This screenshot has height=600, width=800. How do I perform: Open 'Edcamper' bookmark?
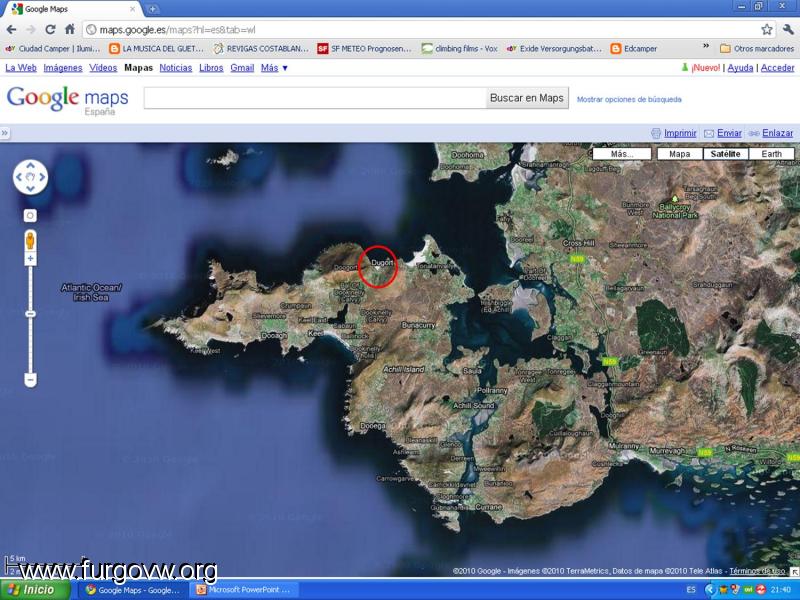point(634,48)
